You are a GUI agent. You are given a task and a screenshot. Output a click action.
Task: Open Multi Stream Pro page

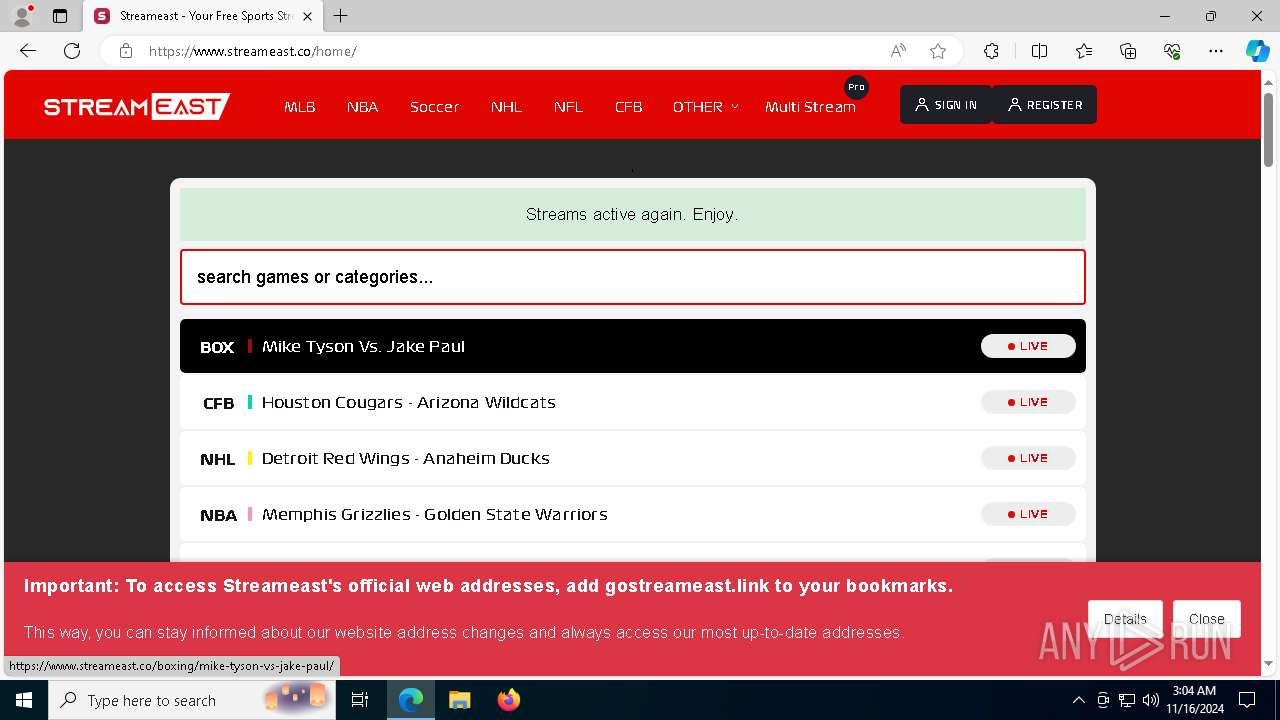point(811,106)
